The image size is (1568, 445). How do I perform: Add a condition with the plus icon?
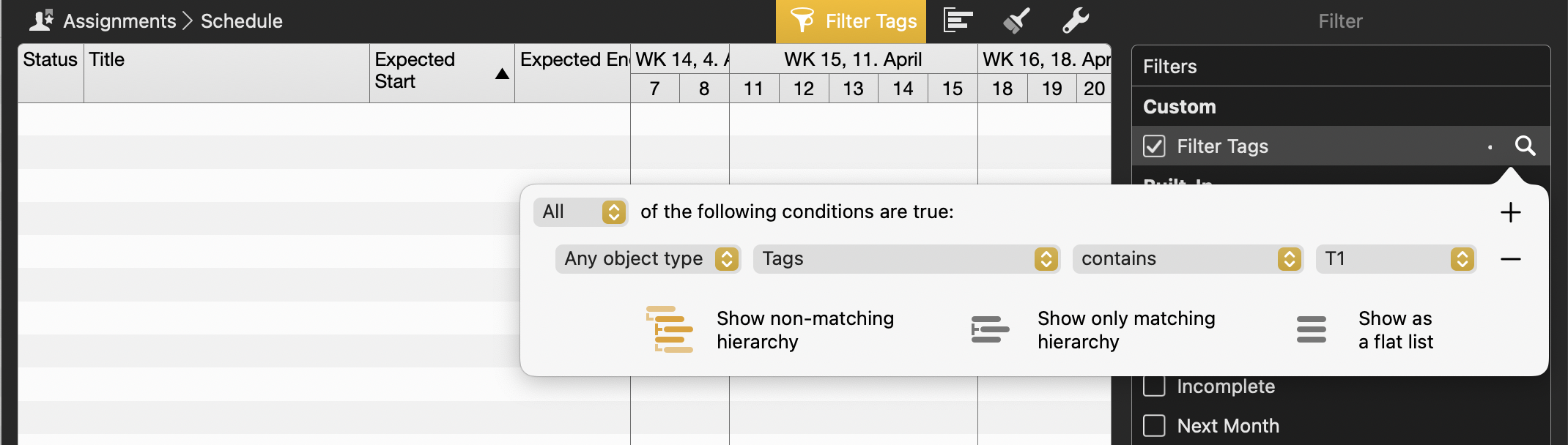tap(1510, 212)
